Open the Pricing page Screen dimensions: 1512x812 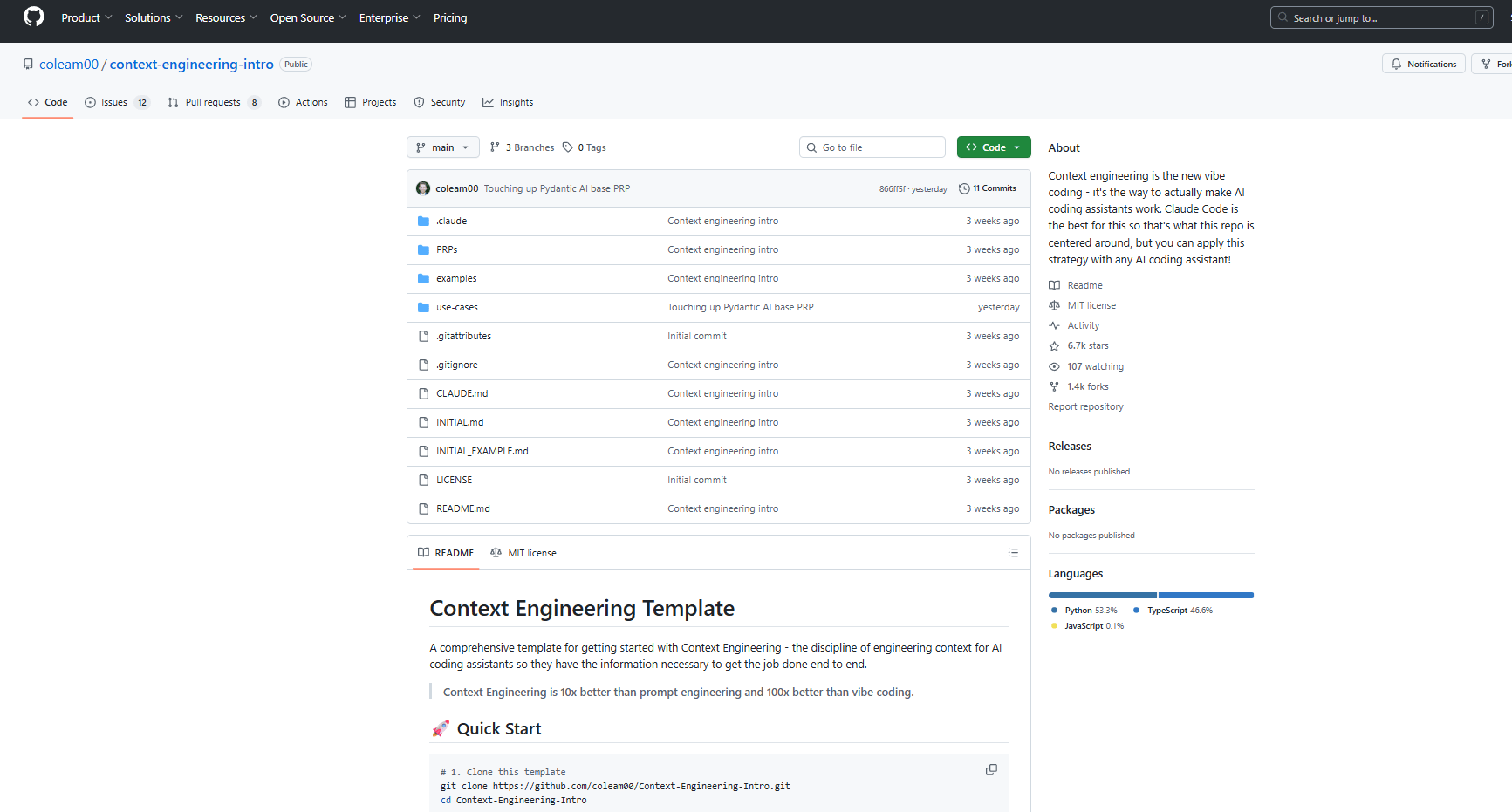(x=450, y=17)
